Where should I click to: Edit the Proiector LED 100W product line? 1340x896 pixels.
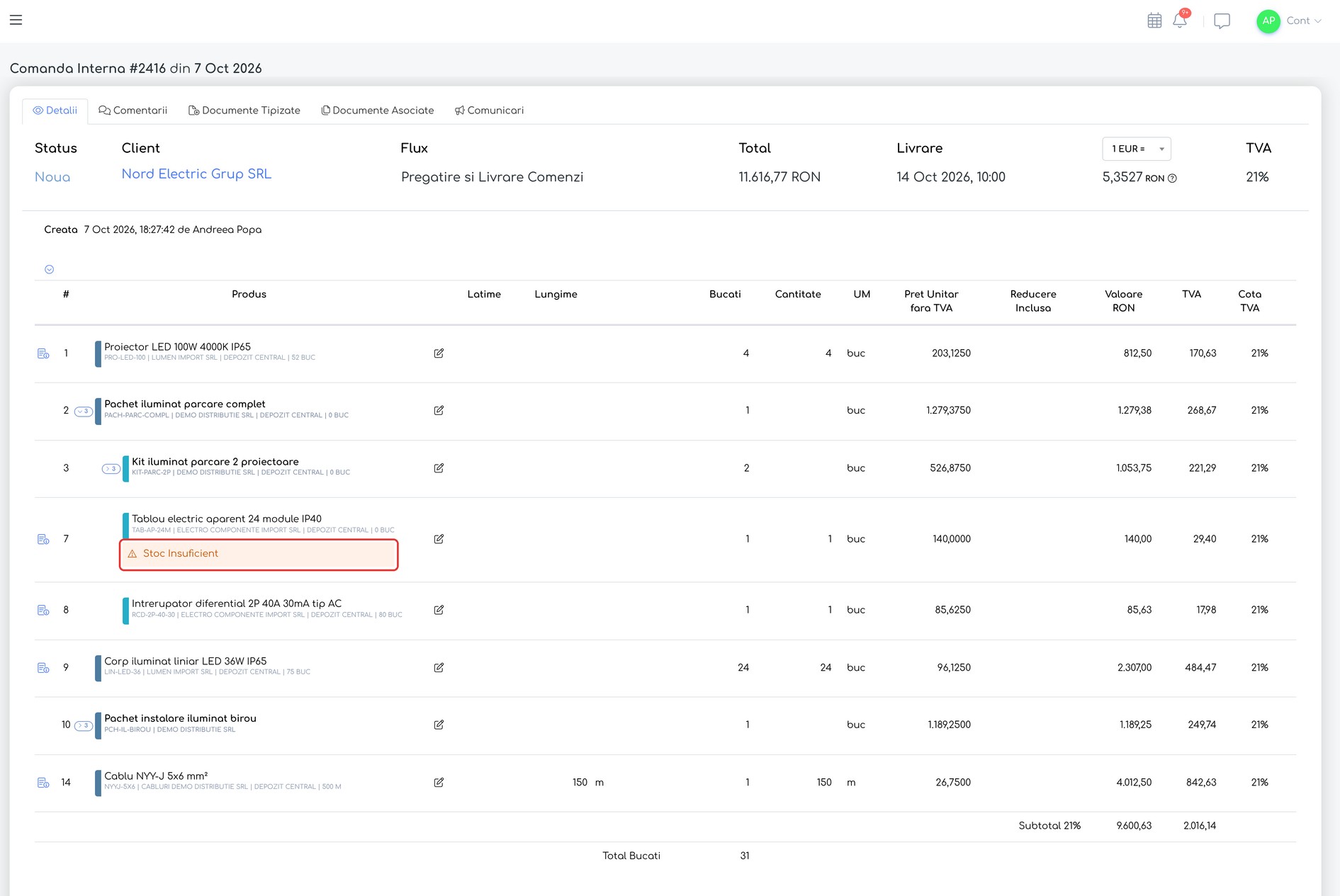tap(439, 353)
